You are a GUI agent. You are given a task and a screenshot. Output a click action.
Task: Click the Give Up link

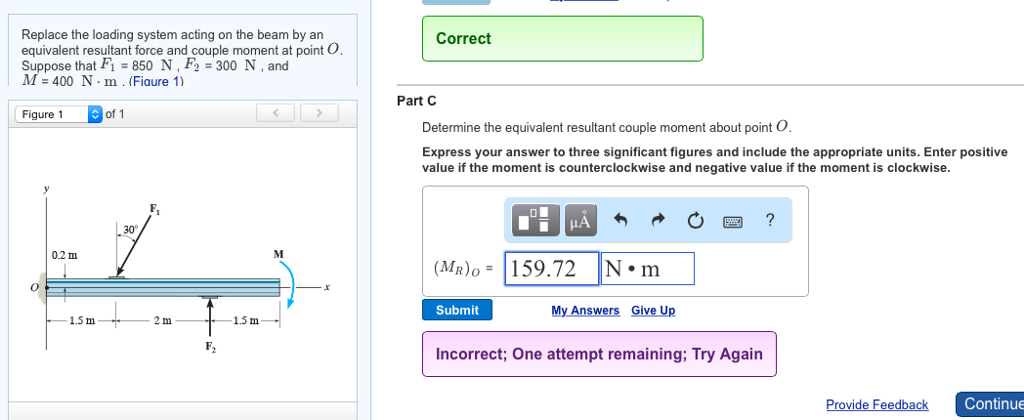653,310
